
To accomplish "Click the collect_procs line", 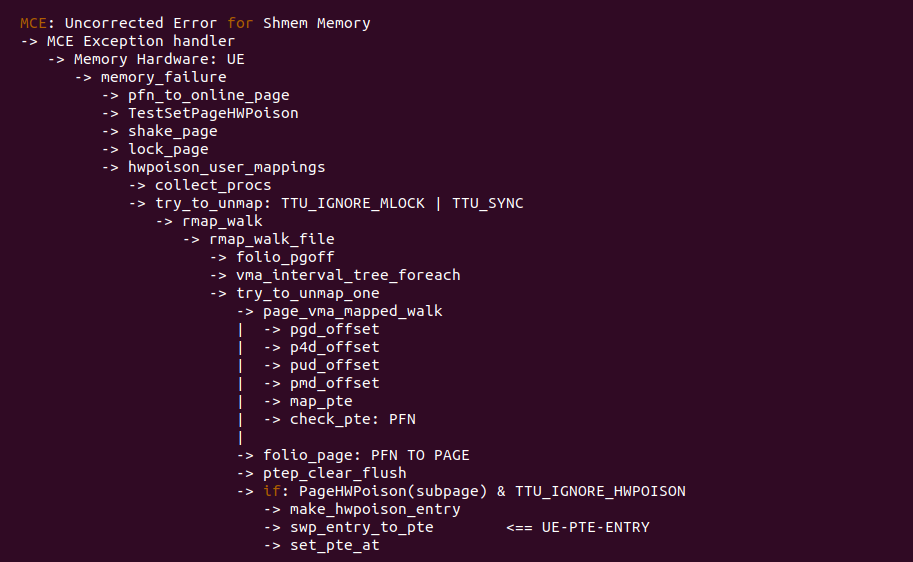I will pos(213,185).
